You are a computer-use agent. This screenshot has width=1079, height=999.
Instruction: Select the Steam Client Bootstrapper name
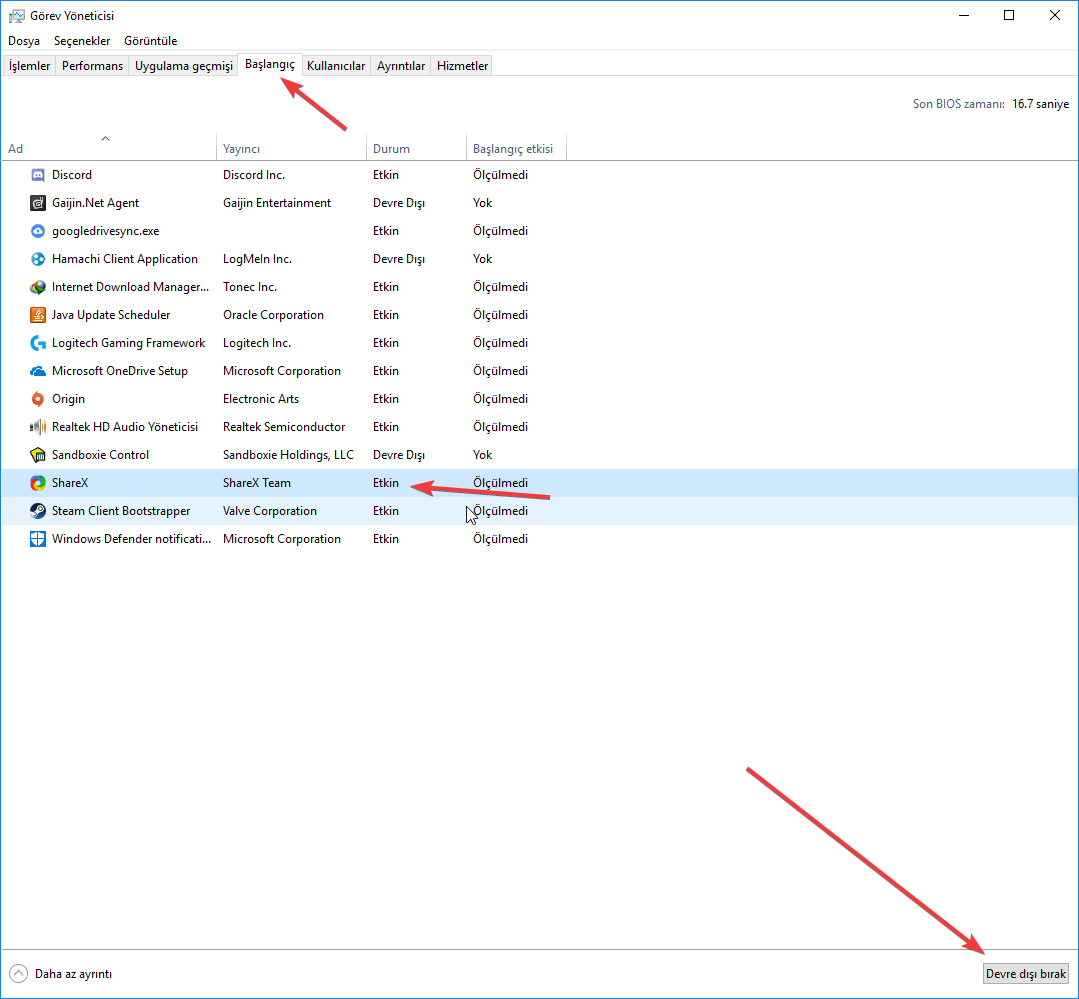120,511
